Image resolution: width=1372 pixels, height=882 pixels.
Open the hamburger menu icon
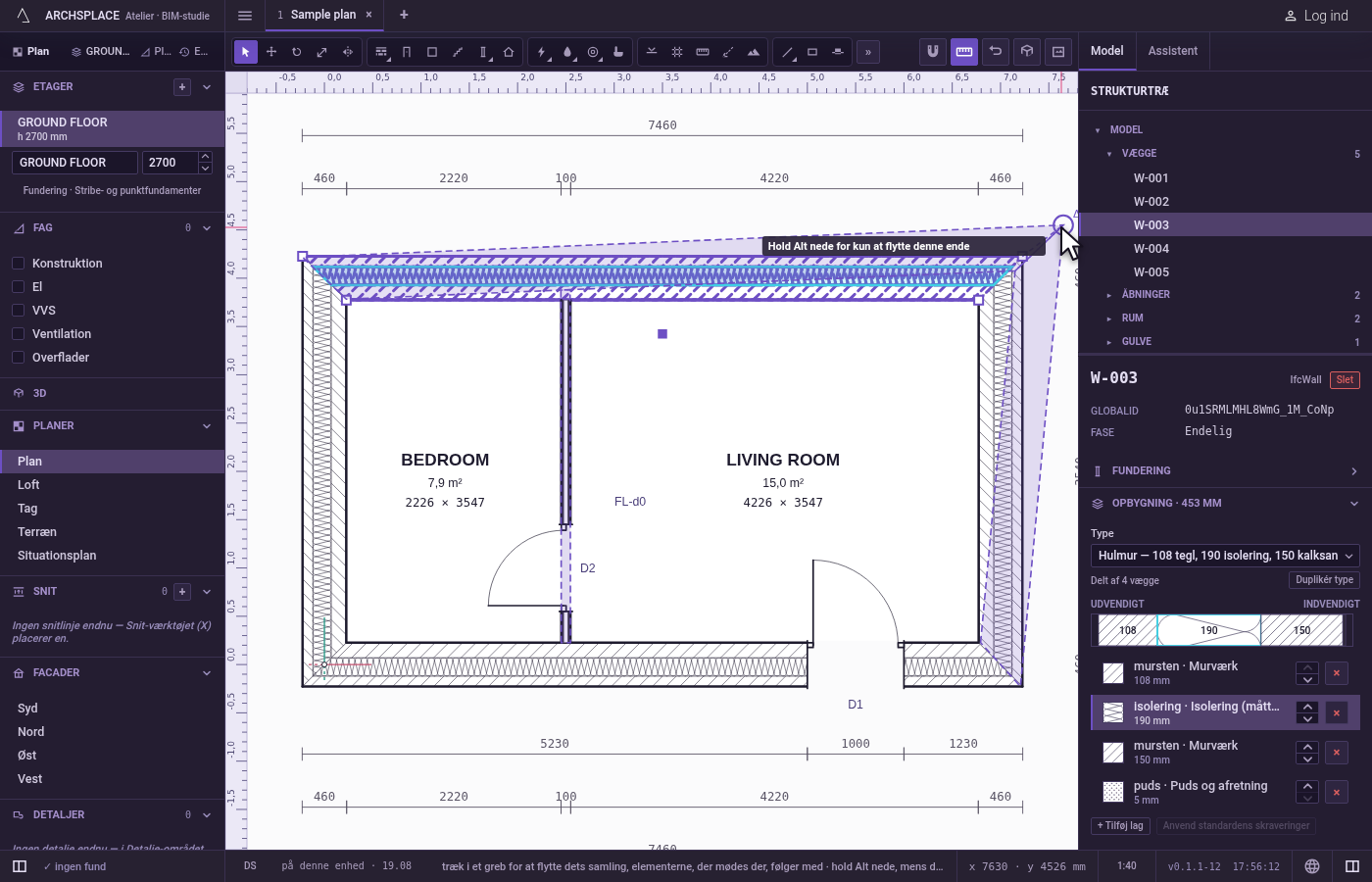[x=245, y=15]
